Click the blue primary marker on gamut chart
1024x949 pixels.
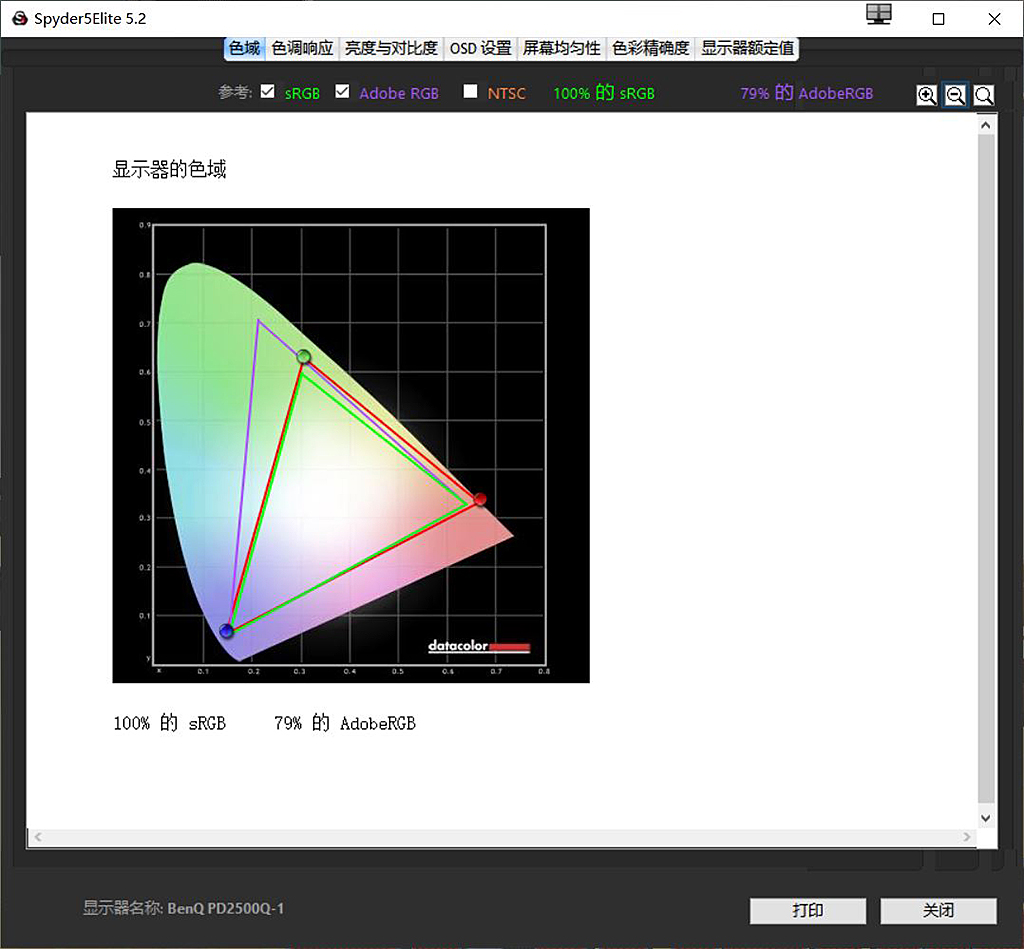pyautogui.click(x=227, y=631)
